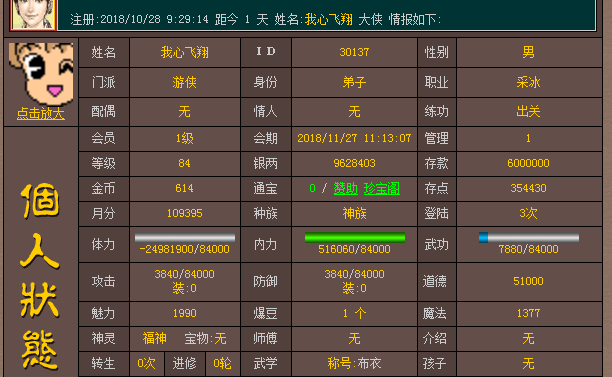Click the 登陆 value 3次

528,213
